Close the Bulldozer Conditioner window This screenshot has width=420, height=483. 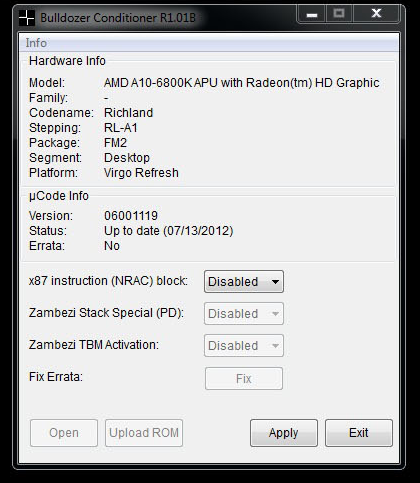(x=376, y=14)
